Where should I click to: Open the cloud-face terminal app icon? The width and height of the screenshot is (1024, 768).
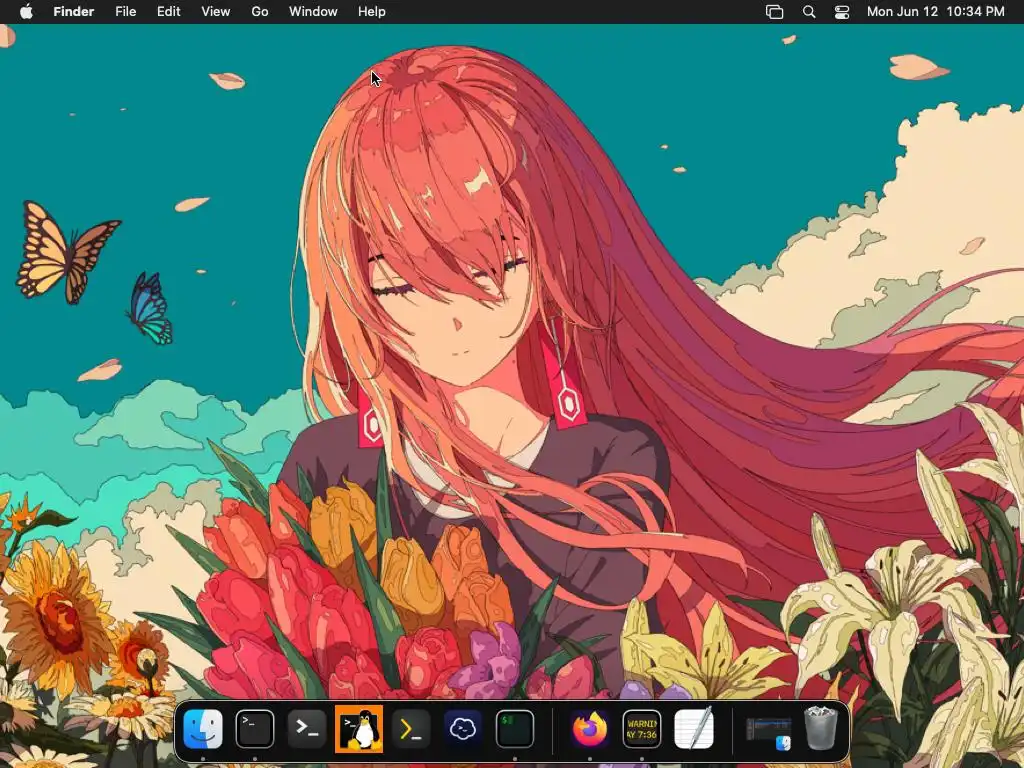click(x=463, y=729)
